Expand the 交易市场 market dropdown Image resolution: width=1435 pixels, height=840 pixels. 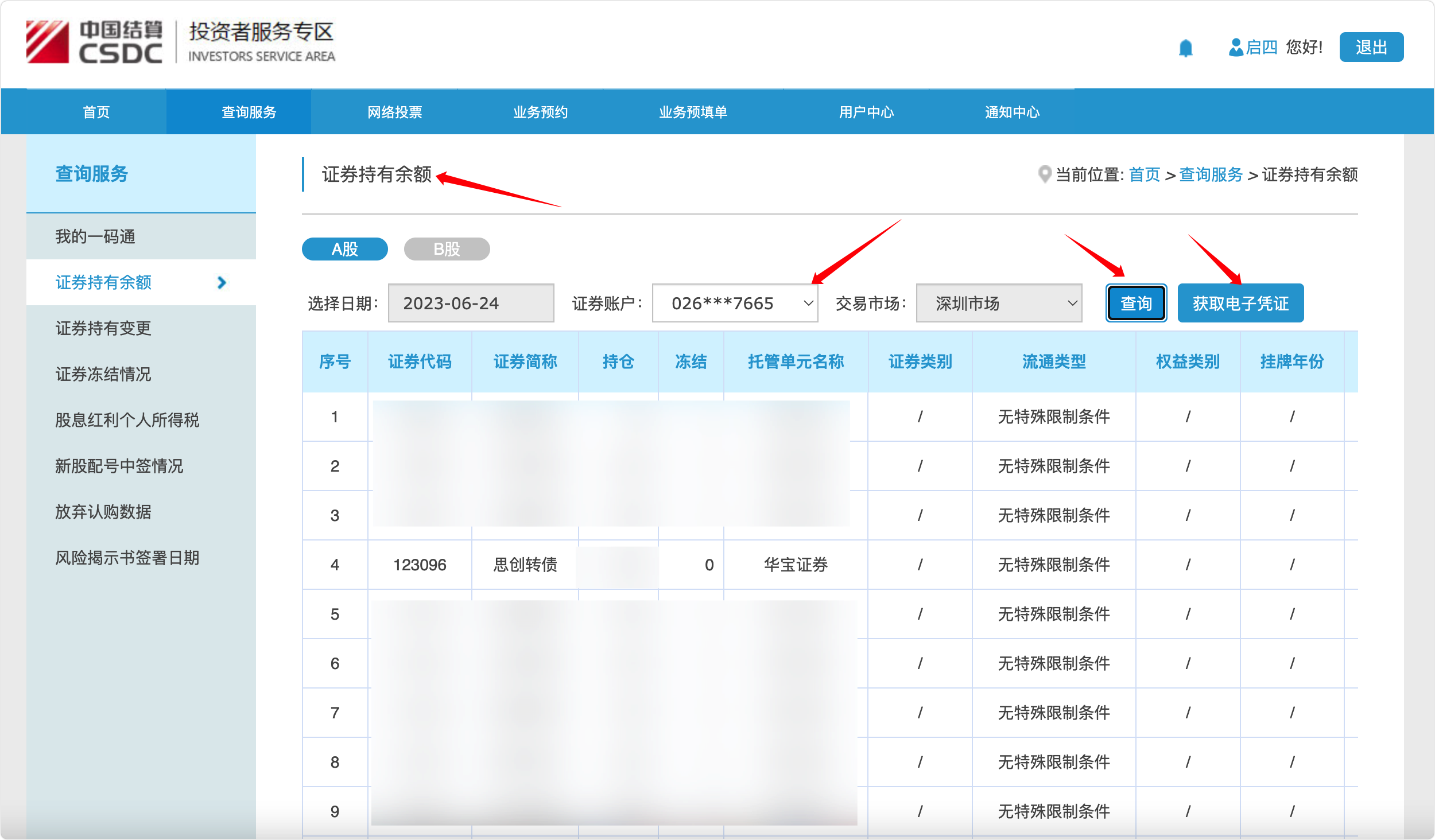[999, 303]
